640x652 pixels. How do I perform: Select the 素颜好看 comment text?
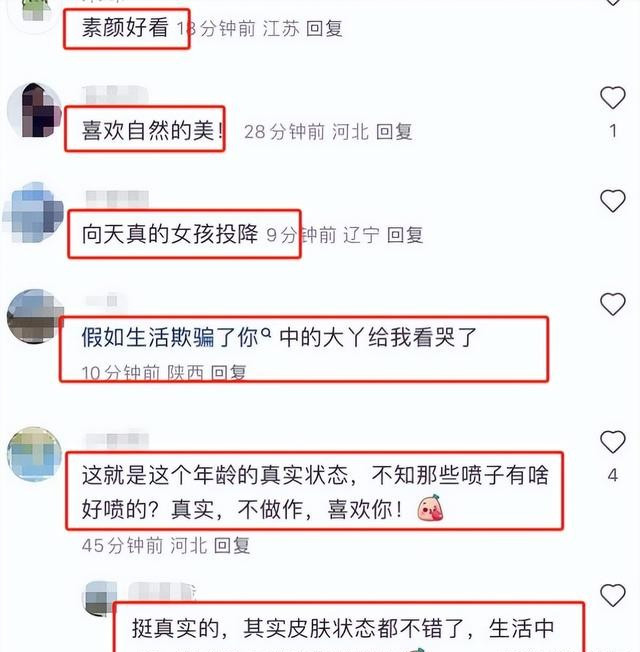pos(125,28)
